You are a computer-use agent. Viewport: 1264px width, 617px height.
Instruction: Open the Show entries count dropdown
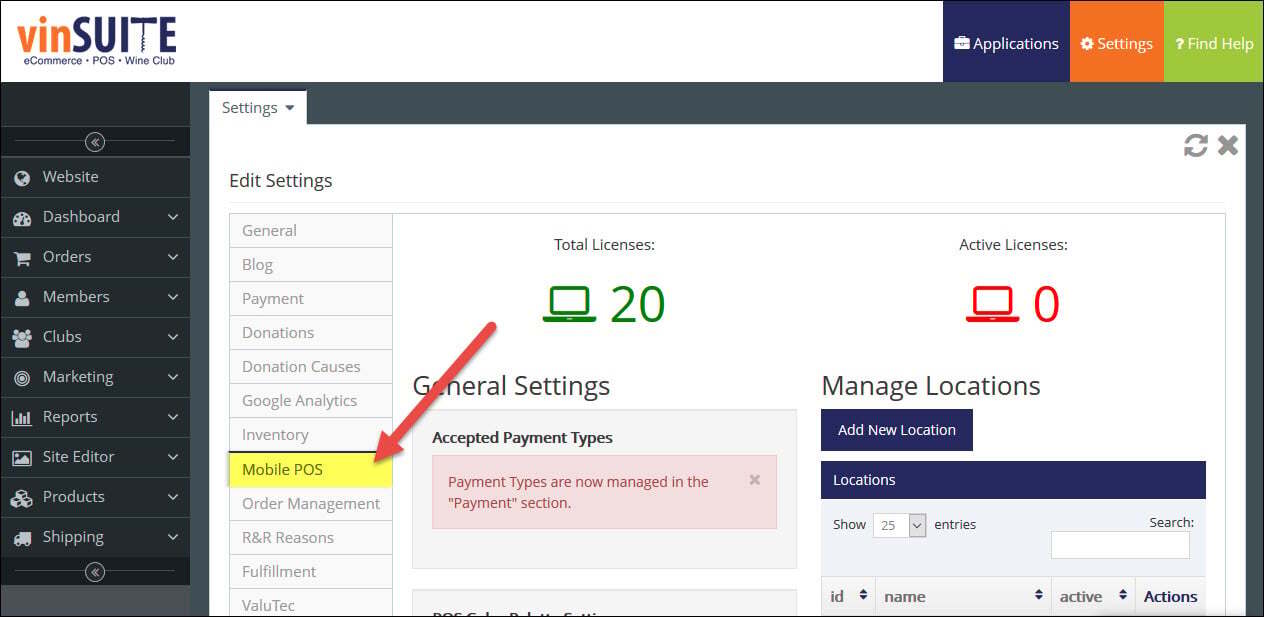[899, 525]
